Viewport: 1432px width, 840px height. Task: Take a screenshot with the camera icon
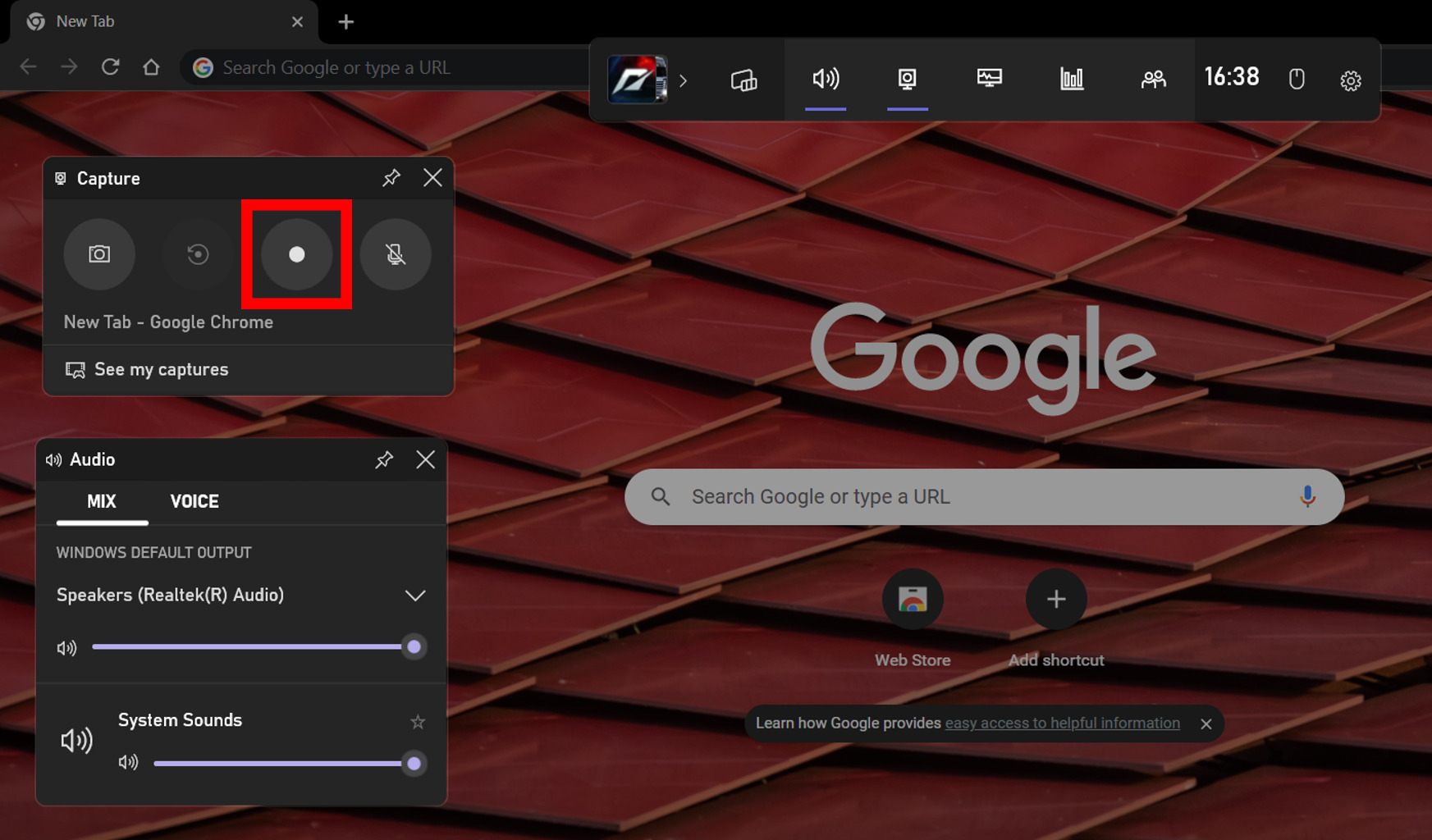[x=99, y=254]
